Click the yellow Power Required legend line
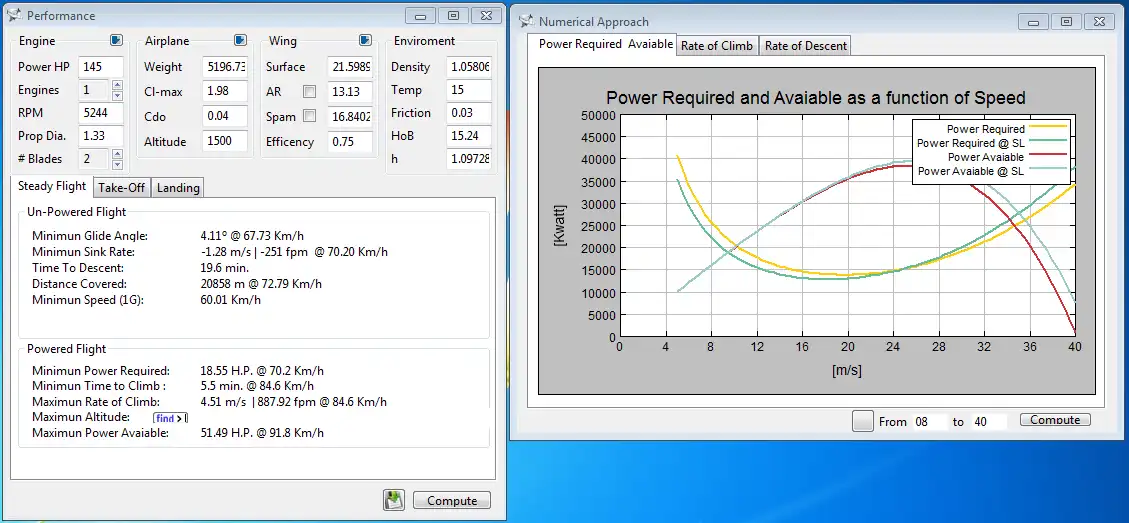 point(1049,128)
